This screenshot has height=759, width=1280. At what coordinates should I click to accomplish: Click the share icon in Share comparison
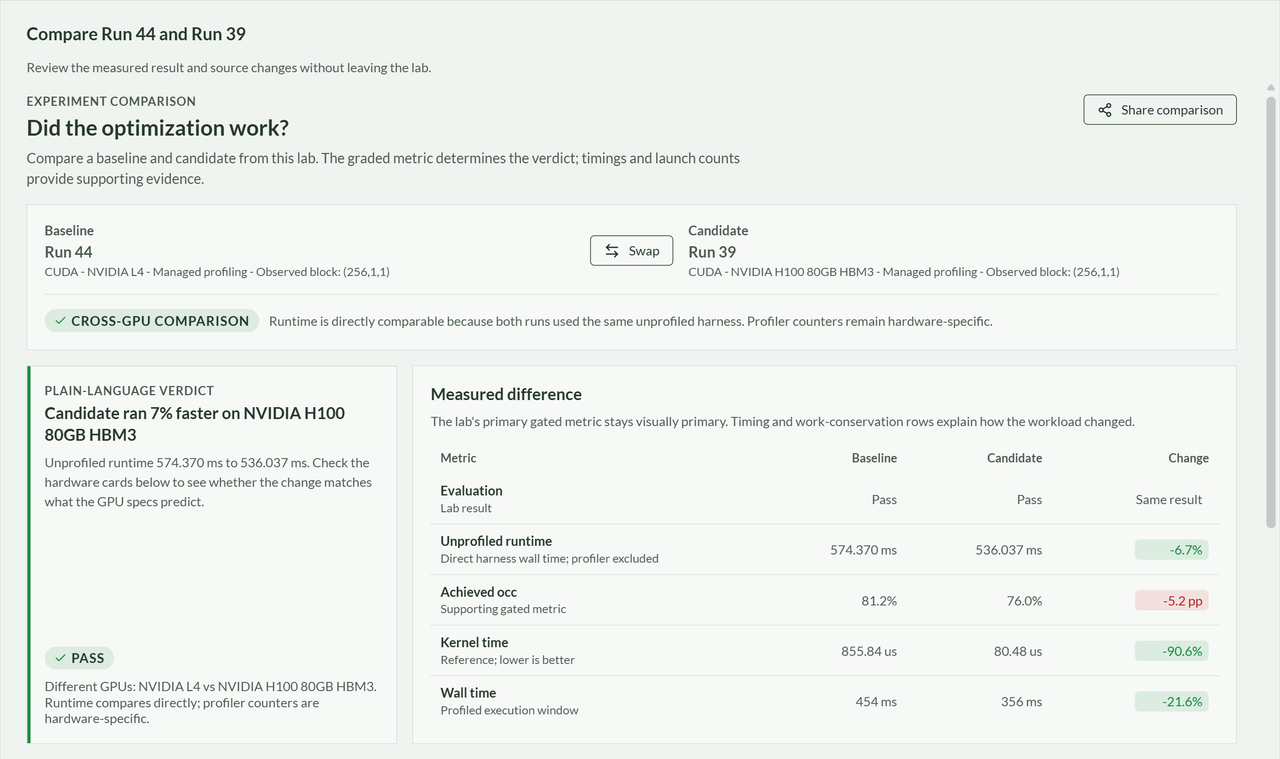click(1105, 110)
